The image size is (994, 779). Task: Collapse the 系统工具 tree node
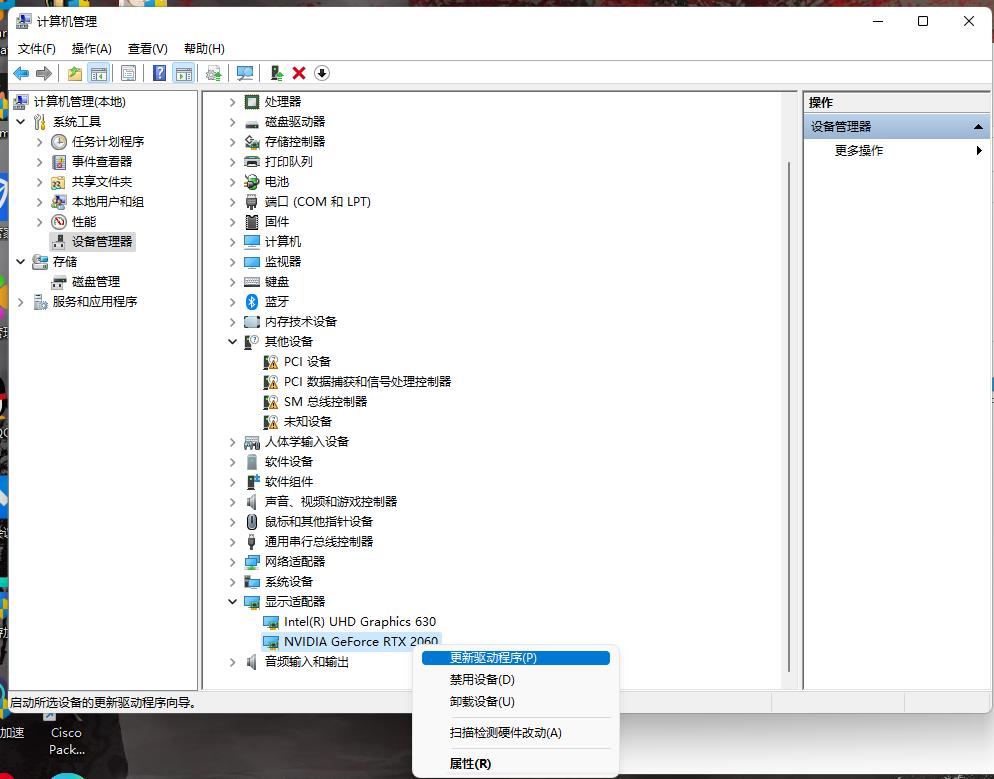(x=21, y=122)
